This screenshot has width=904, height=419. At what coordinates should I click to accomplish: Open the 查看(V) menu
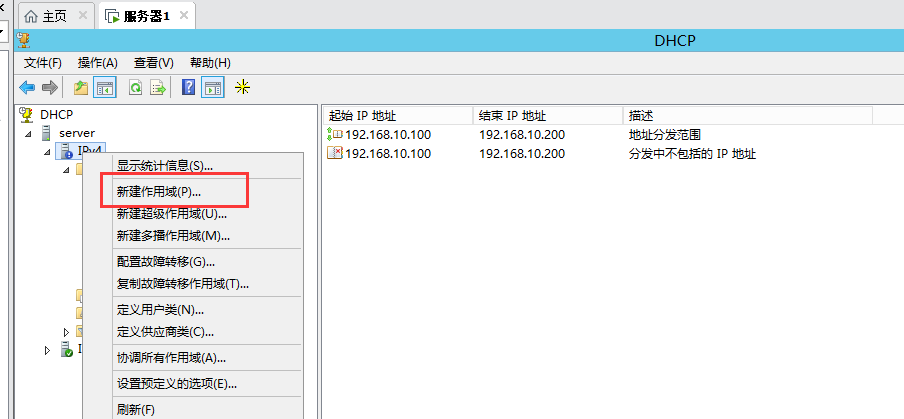coord(153,63)
